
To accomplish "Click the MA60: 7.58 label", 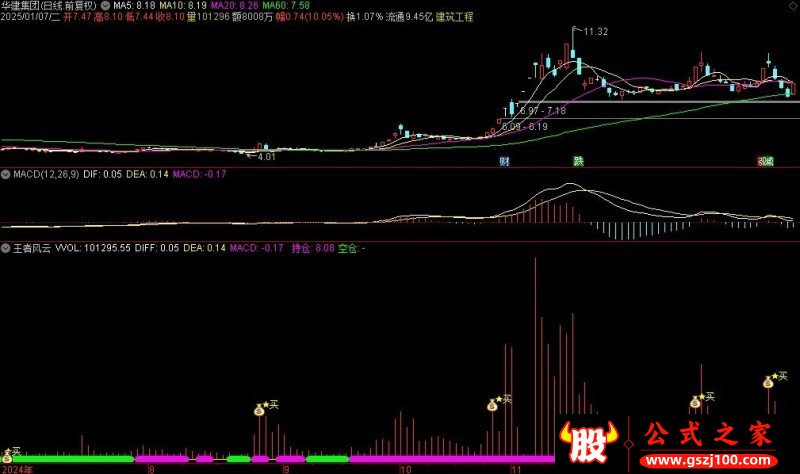I will click(286, 6).
